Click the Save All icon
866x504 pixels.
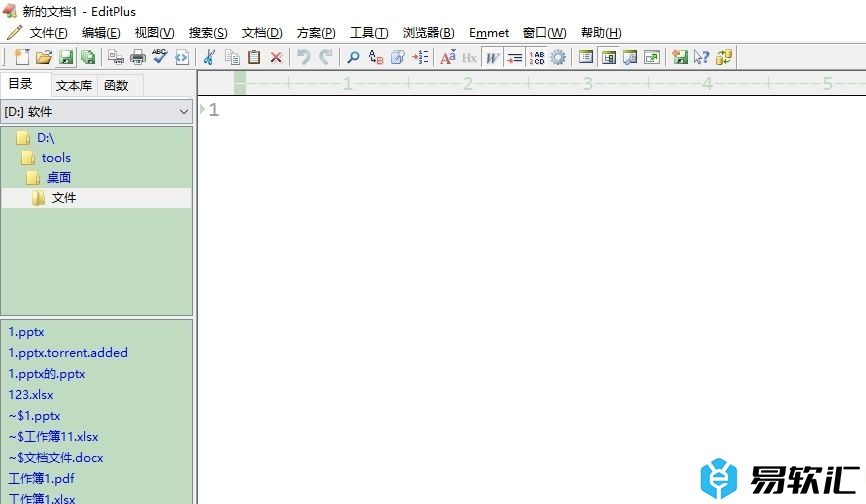pyautogui.click(x=88, y=57)
